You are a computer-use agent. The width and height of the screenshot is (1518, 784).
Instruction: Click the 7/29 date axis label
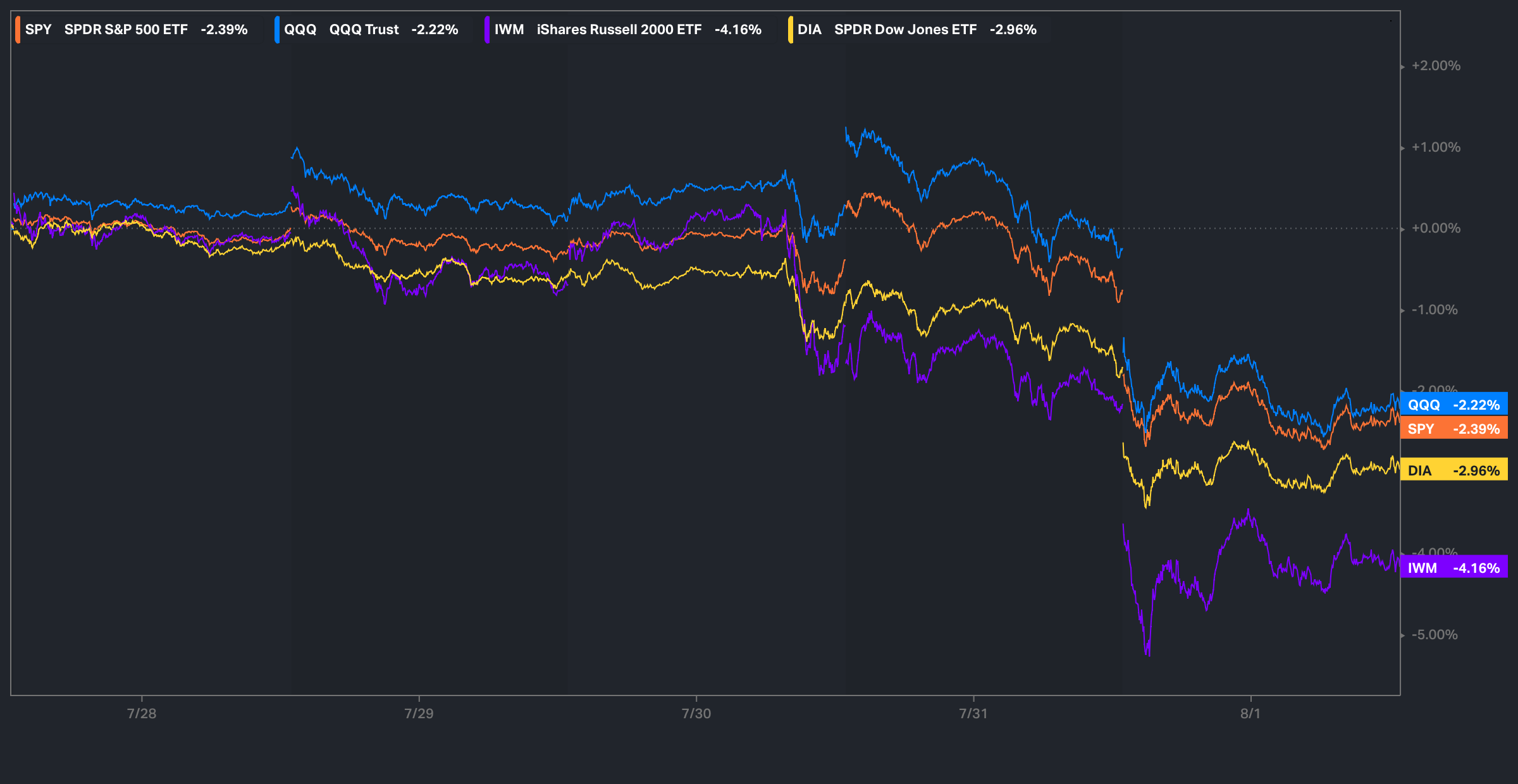click(x=419, y=713)
